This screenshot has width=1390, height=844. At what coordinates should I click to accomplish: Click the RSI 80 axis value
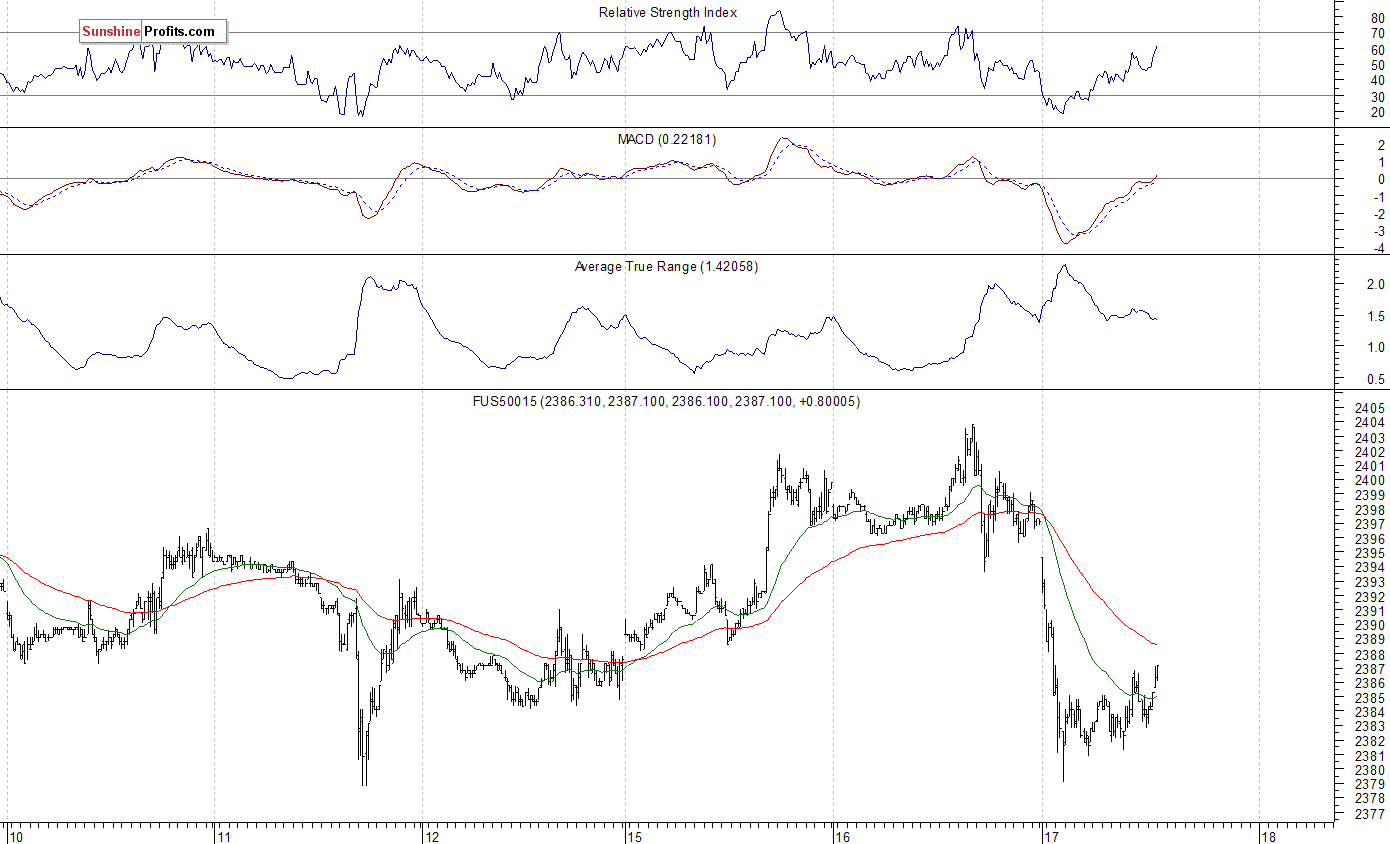pos(1377,19)
